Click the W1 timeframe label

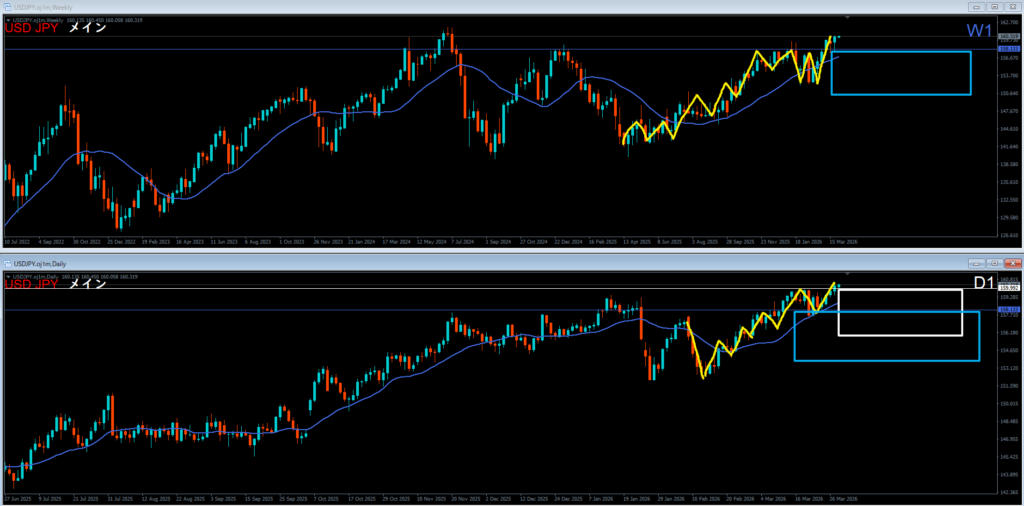[x=980, y=31]
